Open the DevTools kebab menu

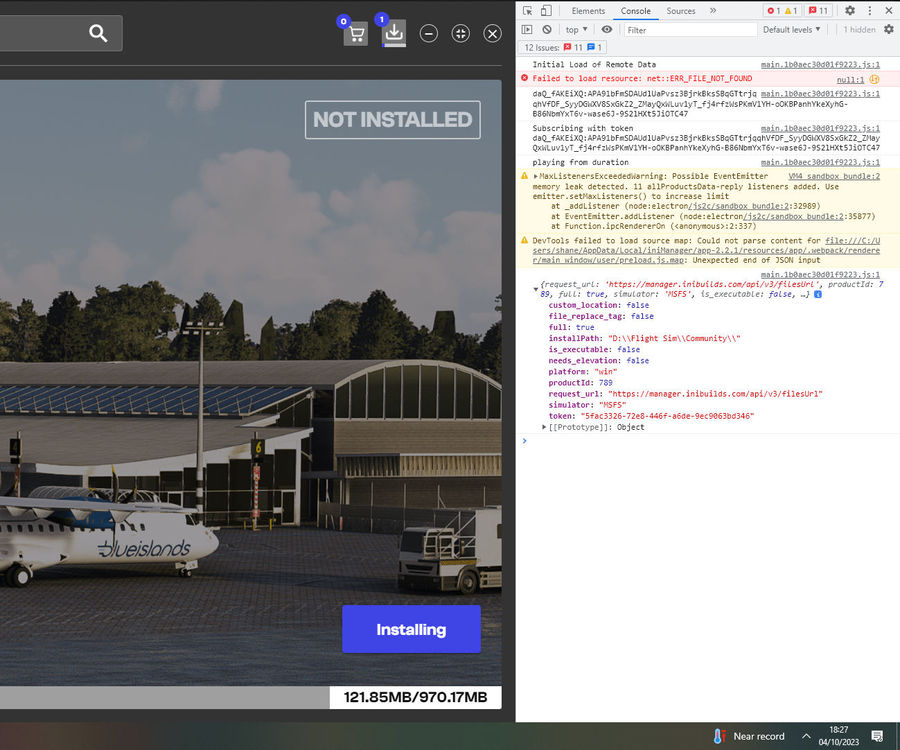coord(869,11)
